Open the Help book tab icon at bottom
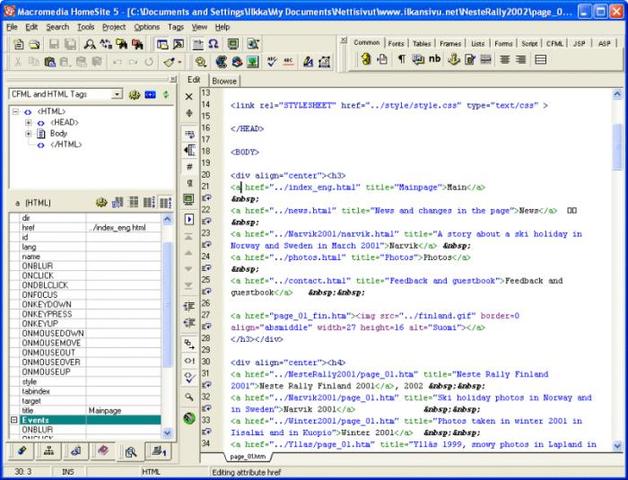 [103, 451]
